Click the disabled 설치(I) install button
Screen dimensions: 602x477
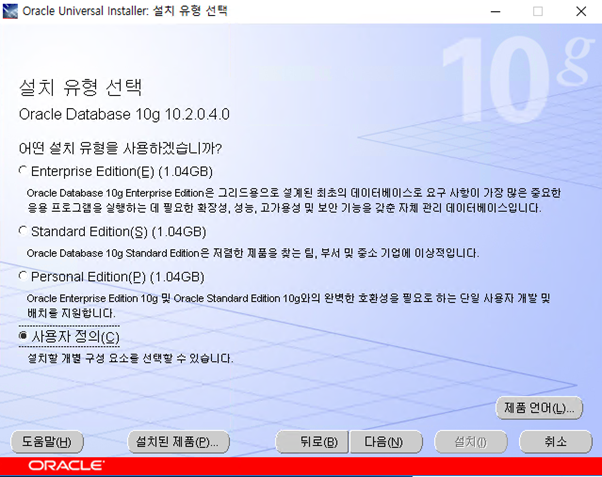(x=470, y=442)
